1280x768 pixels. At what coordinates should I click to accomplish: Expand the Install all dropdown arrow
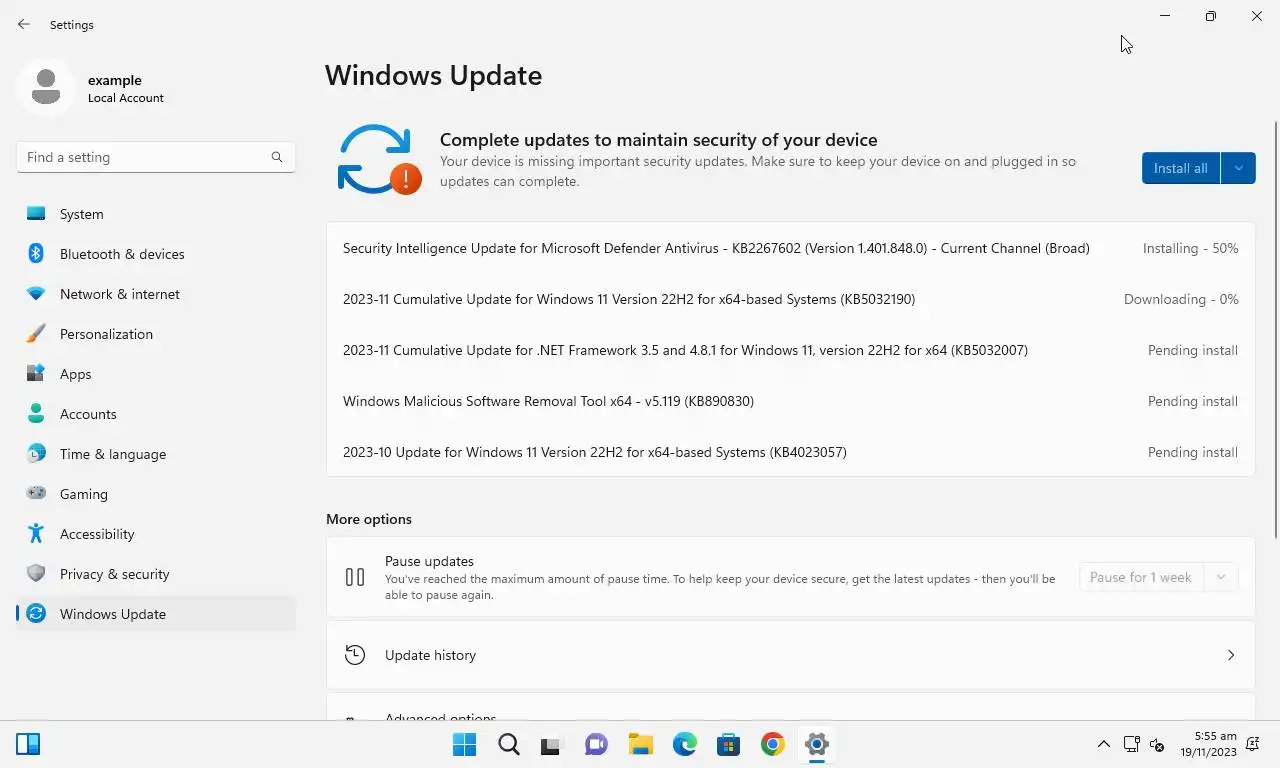tap(1239, 168)
